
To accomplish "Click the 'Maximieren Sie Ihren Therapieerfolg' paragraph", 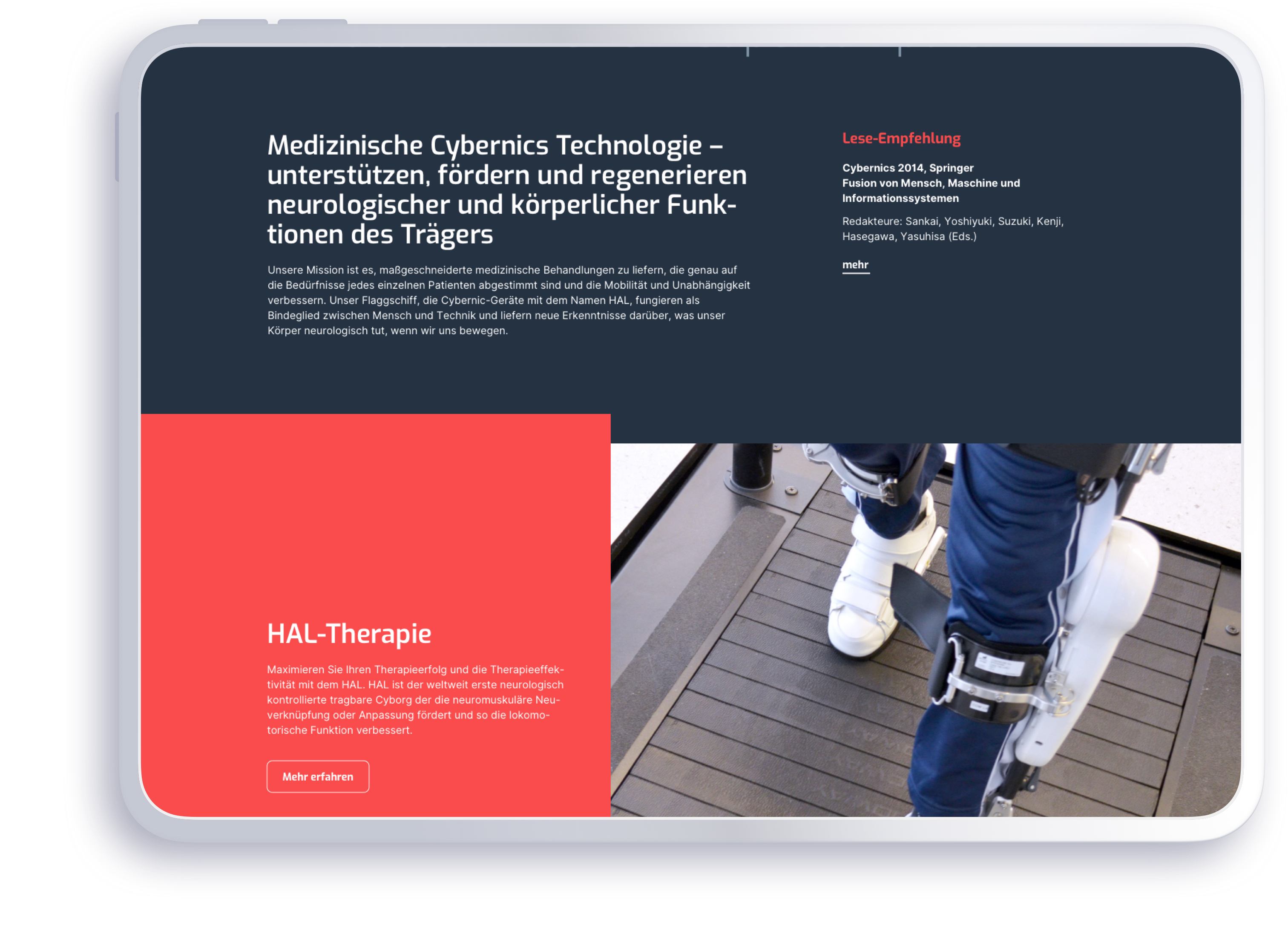I will [416, 700].
